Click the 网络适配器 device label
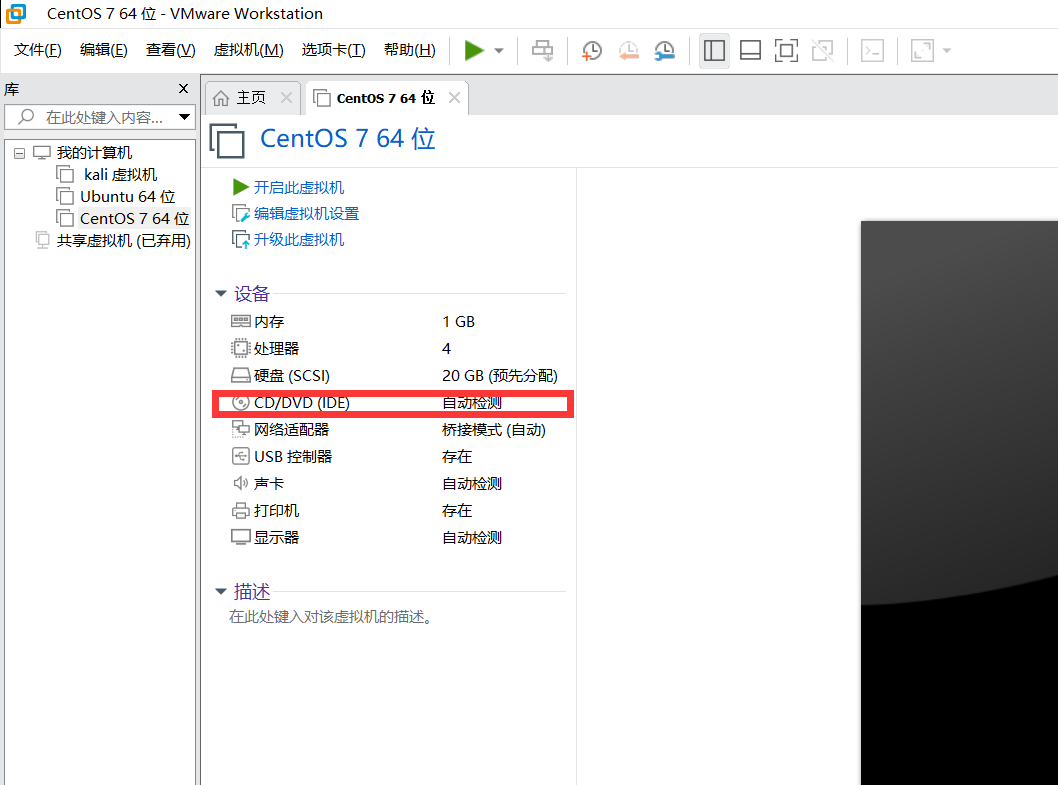The height and width of the screenshot is (785, 1058). [x=291, y=430]
